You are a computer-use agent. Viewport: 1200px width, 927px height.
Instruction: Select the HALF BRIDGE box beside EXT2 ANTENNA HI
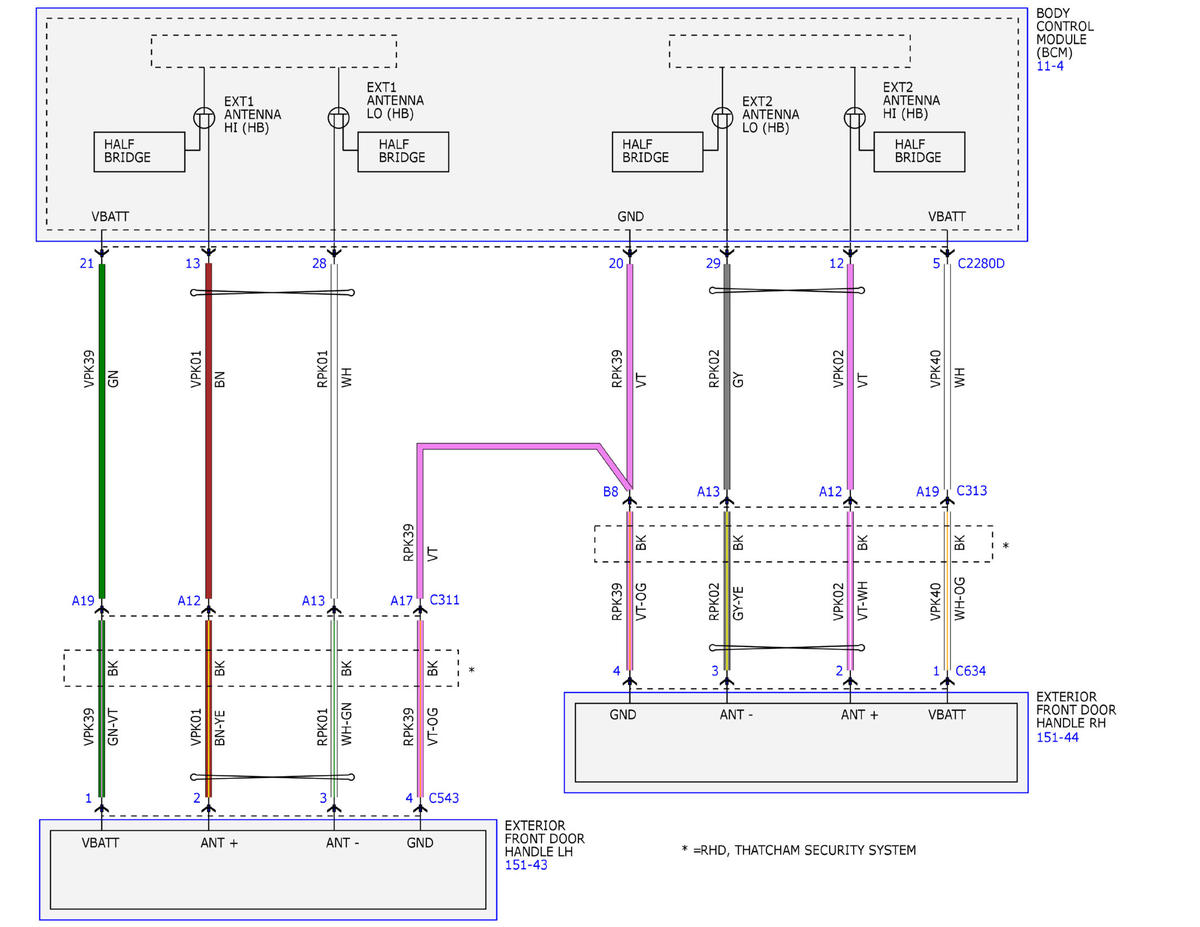click(920, 151)
